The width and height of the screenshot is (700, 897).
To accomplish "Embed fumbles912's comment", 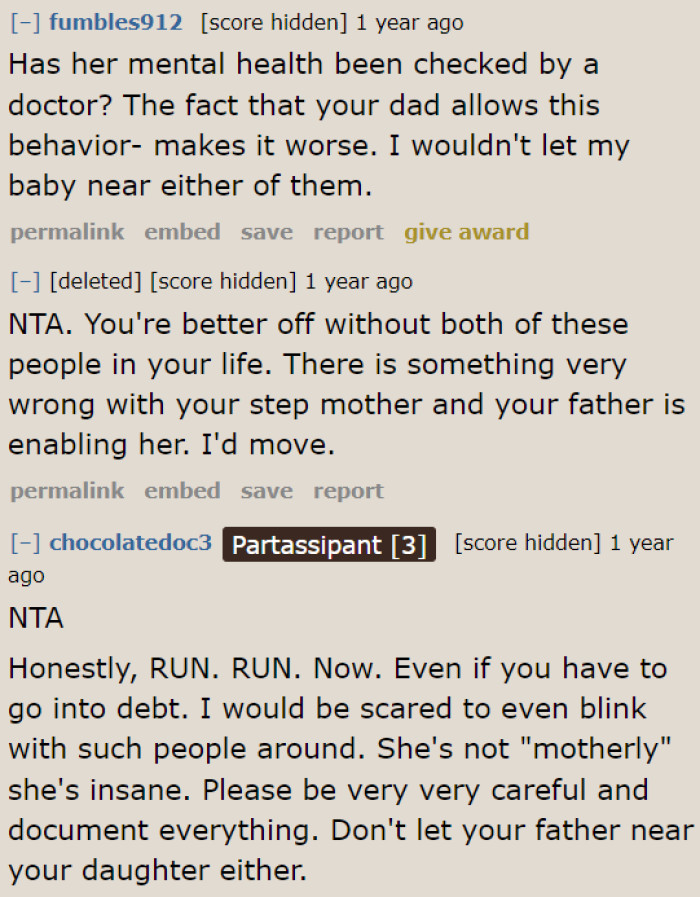I will [182, 231].
